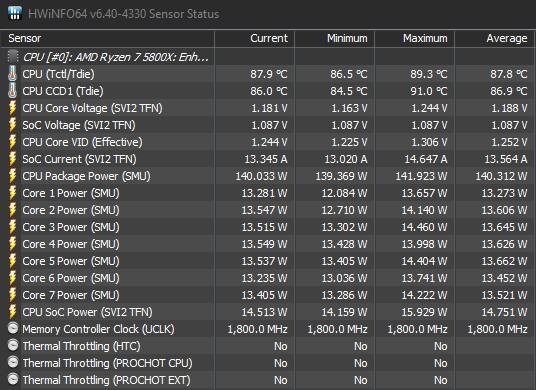Click lightning icon for CPU Core VID
Screen dimensions: 536x390
[x=13, y=142]
